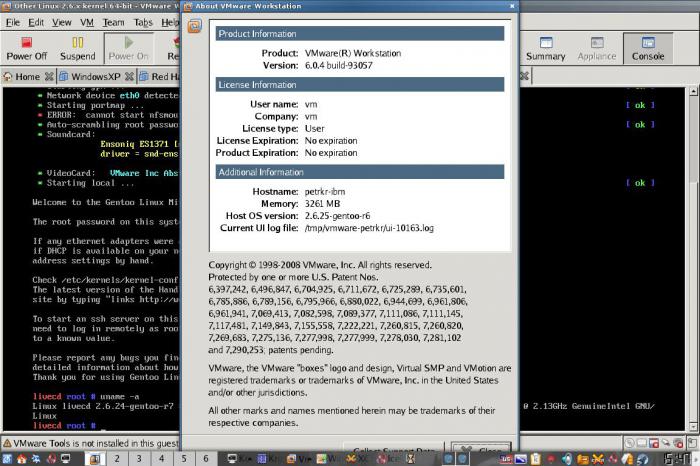700x466 pixels.
Task: Switch to the Summary view icon
Action: [x=546, y=42]
